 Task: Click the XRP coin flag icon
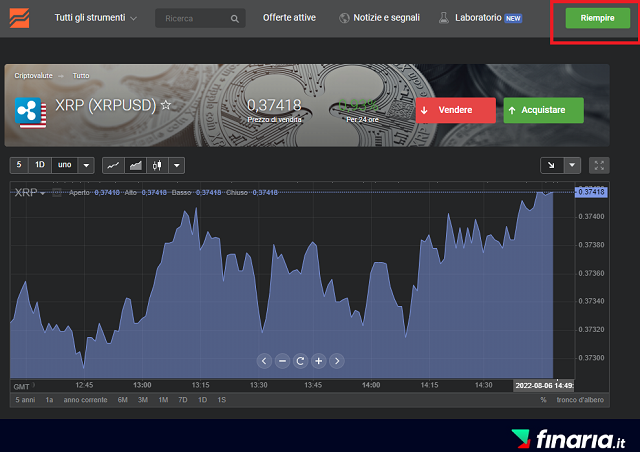click(x=31, y=112)
